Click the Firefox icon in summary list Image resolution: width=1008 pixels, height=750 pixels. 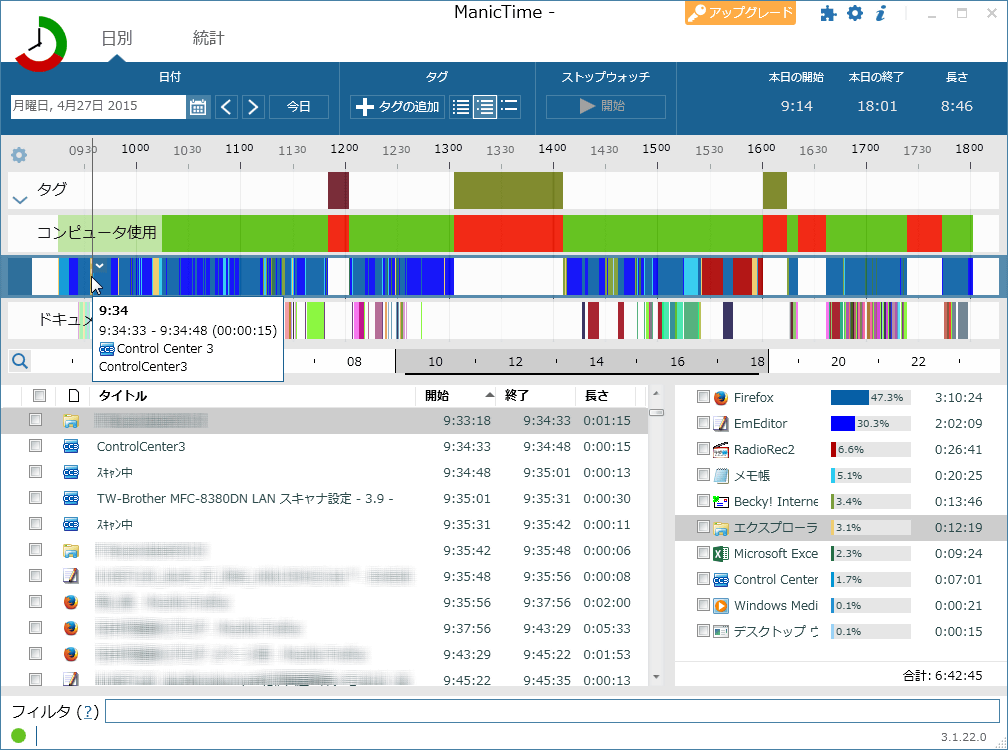point(721,398)
